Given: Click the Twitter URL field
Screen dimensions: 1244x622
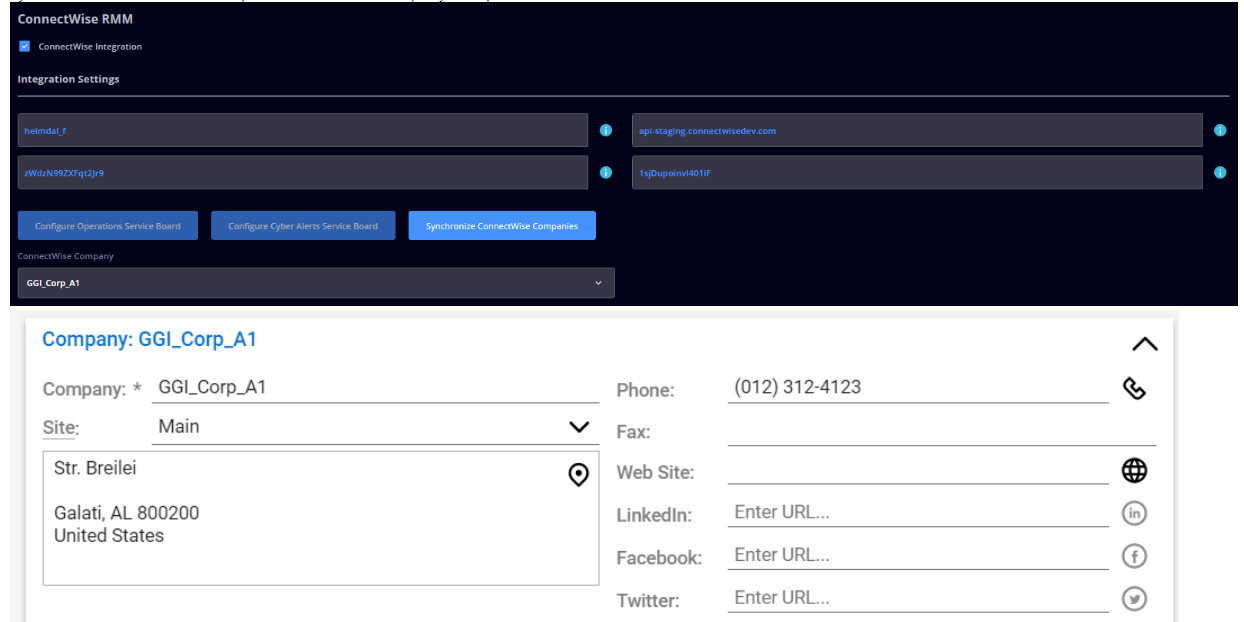Looking at the screenshot, I should (918, 599).
